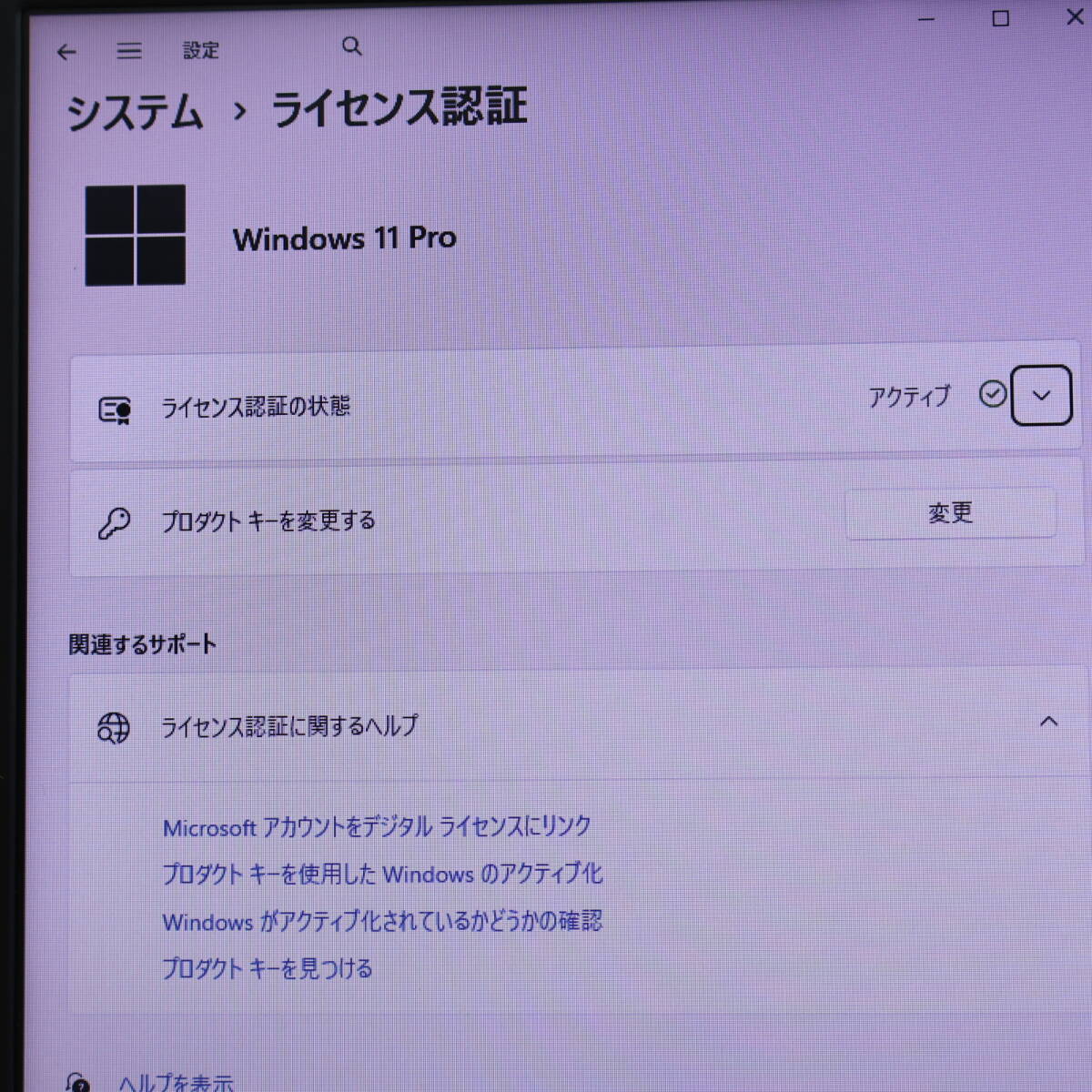
Task: Open Windows がアクティブ化されているかどうかの確認 link
Action: pyautogui.click(x=382, y=922)
